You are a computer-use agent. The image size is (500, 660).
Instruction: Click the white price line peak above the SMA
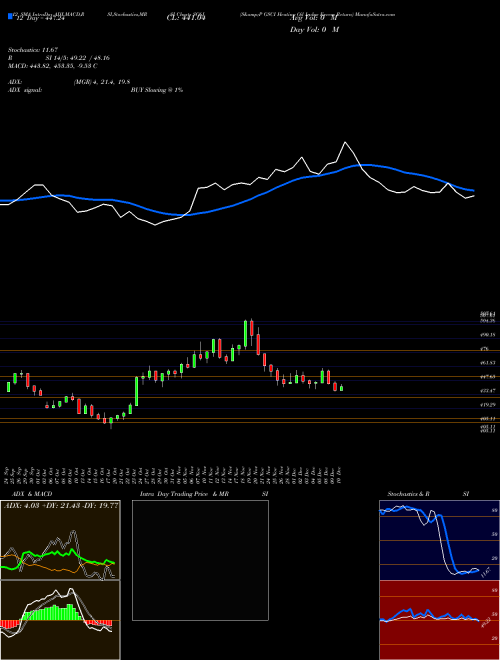click(x=346, y=143)
